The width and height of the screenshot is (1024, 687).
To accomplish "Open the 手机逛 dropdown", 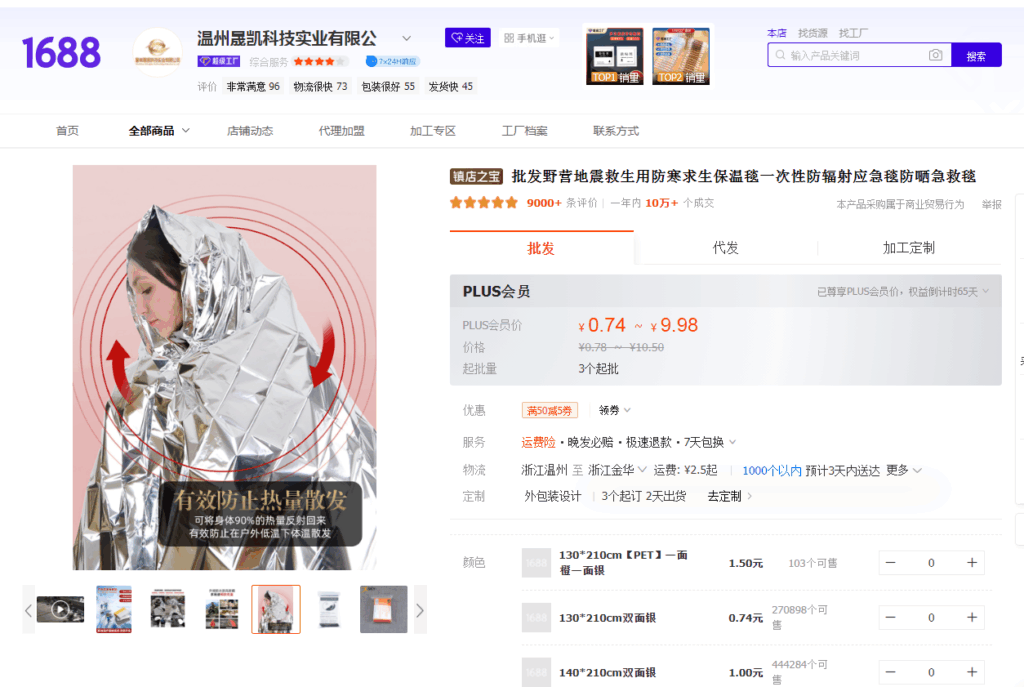I will [x=529, y=38].
